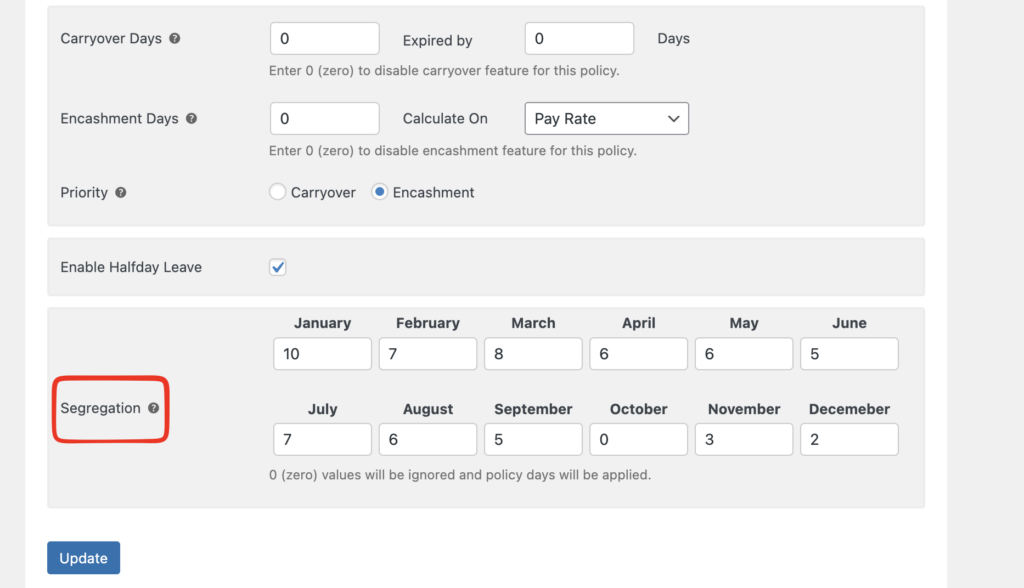Viewport: 1024px width, 588px height.
Task: Focus the Expired by days input field
Action: [x=579, y=39]
